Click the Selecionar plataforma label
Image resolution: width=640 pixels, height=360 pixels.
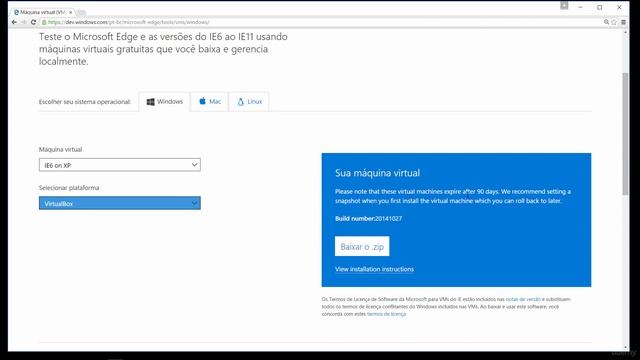tap(69, 188)
